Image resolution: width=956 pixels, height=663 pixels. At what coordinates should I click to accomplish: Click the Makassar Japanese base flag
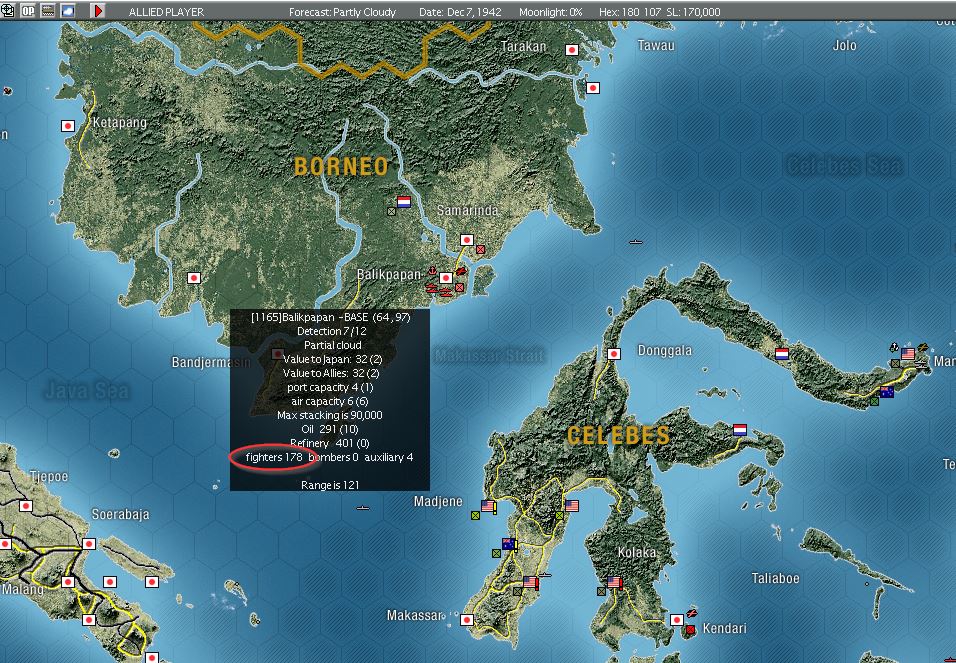[467, 620]
